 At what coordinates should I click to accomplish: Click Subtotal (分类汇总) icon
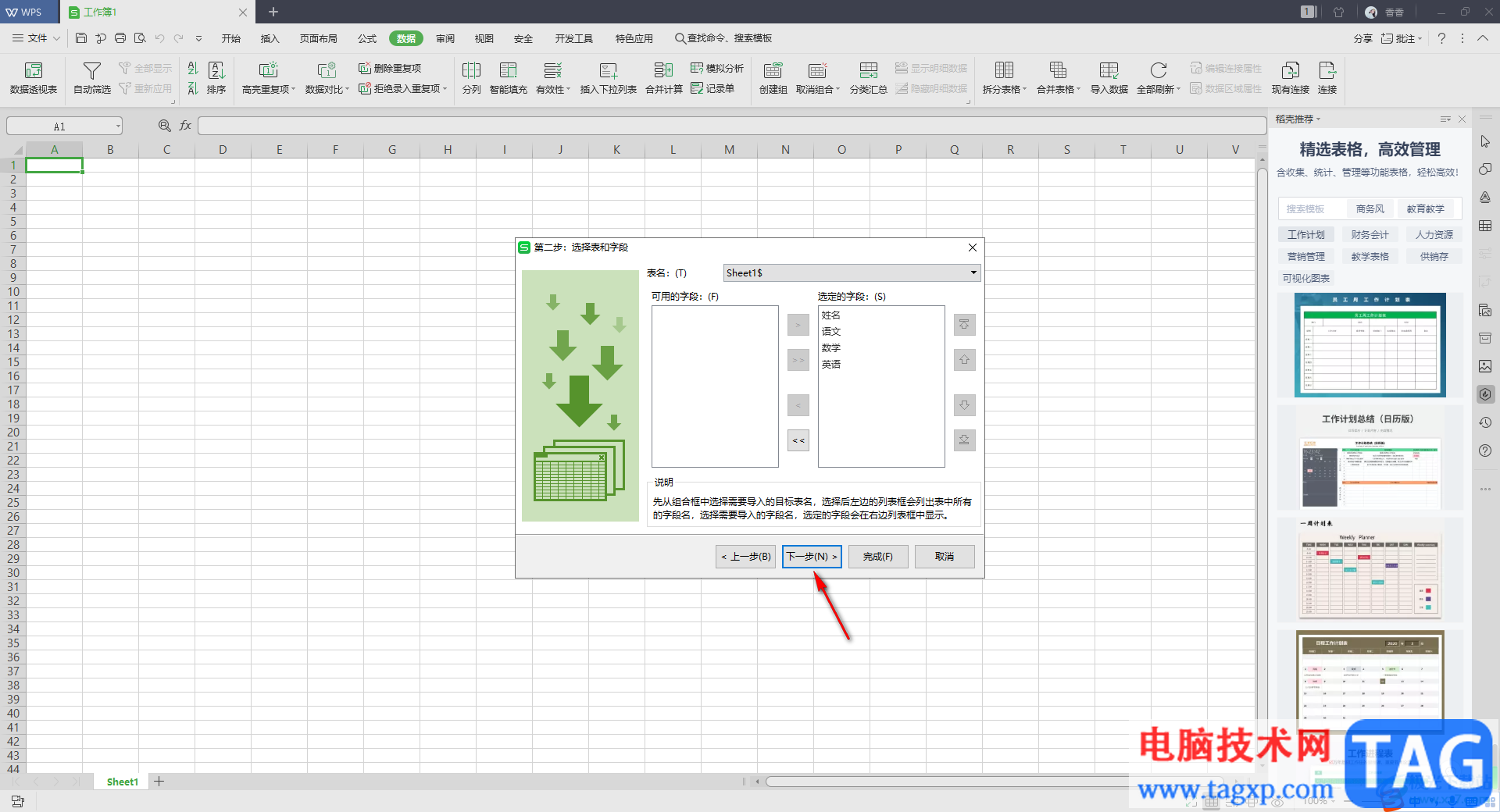[869, 70]
